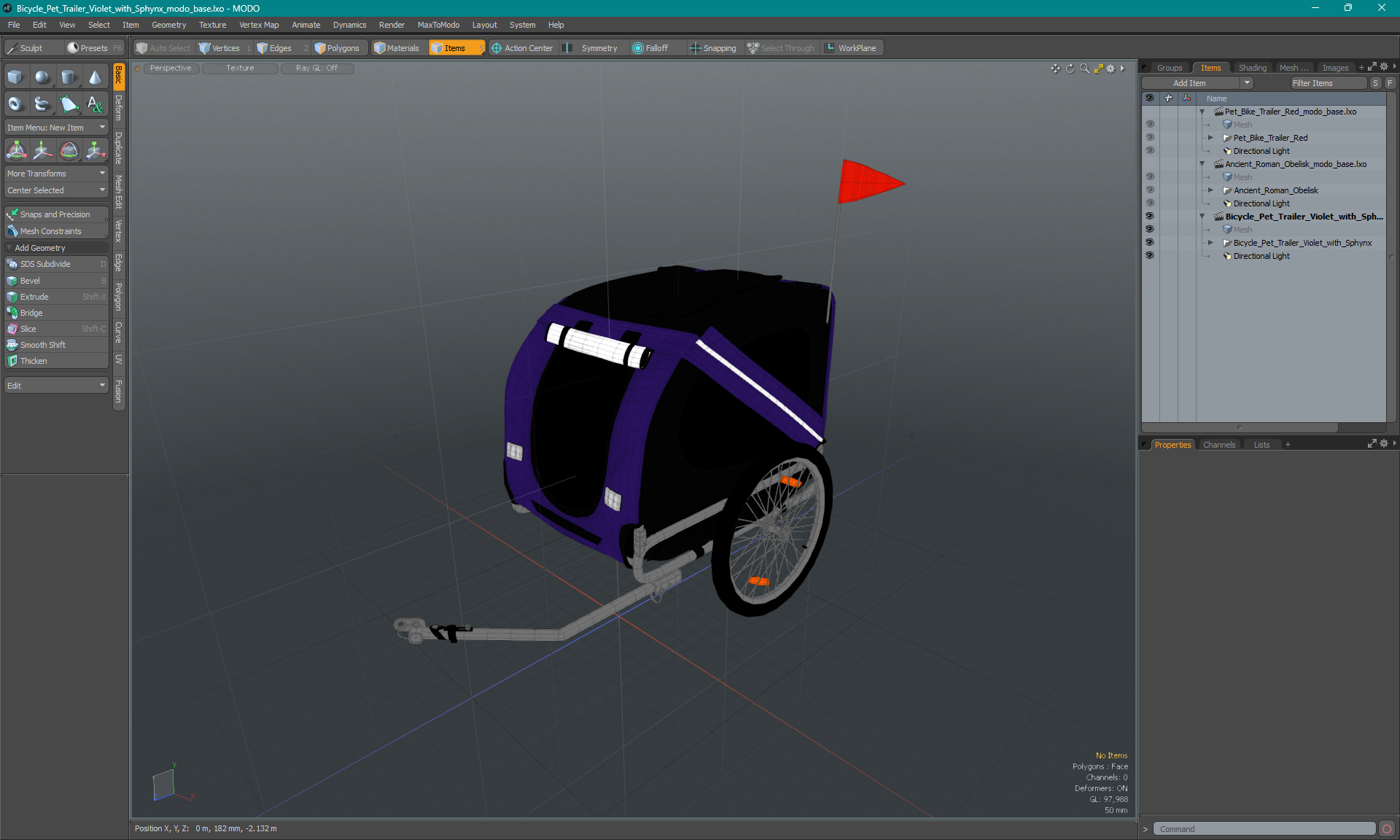Screen dimensions: 1400x840
Task: Expand the Pet_Bike_Trailer_Red group
Action: [x=1211, y=138]
